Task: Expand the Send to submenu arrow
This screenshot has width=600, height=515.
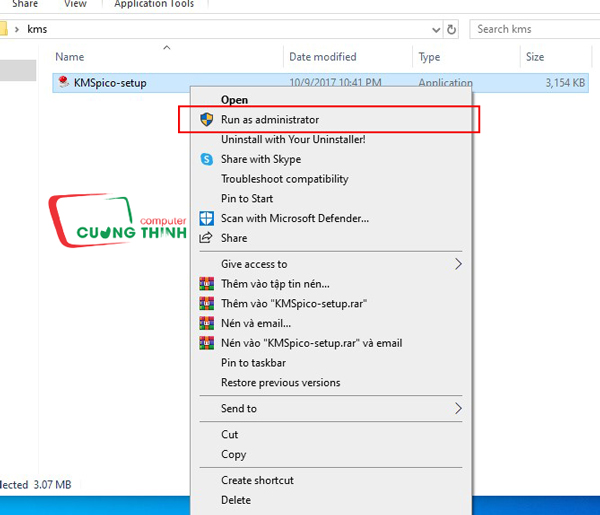Action: tap(458, 408)
